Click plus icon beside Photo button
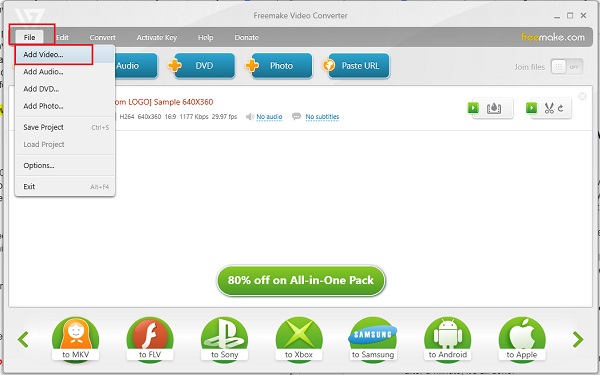The width and height of the screenshot is (600, 375). [x=252, y=65]
